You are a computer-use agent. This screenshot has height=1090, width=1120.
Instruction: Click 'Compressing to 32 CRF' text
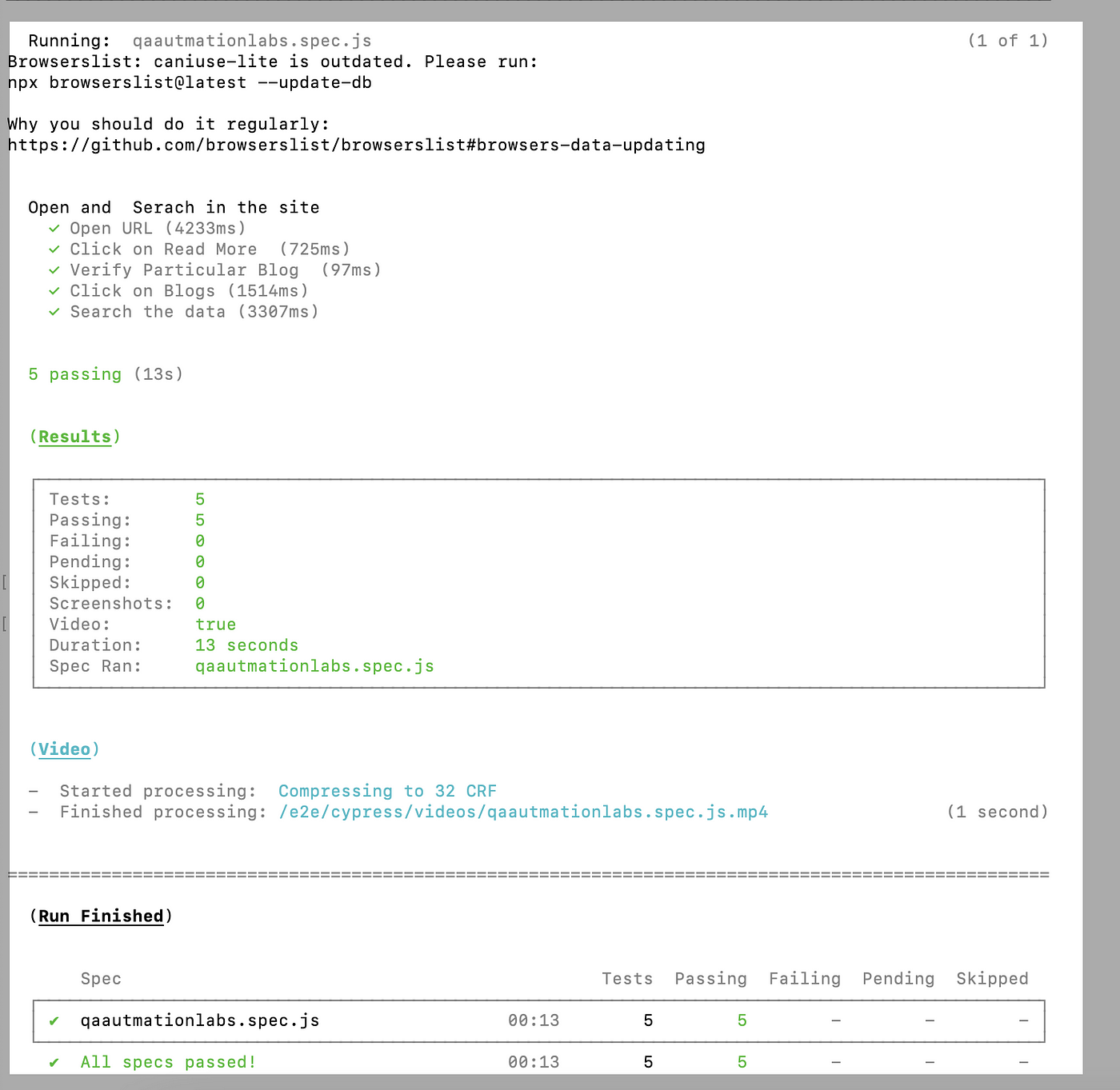click(388, 791)
